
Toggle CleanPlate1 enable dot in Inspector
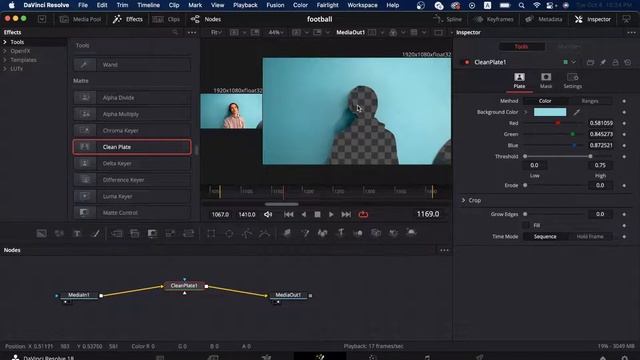click(x=467, y=62)
